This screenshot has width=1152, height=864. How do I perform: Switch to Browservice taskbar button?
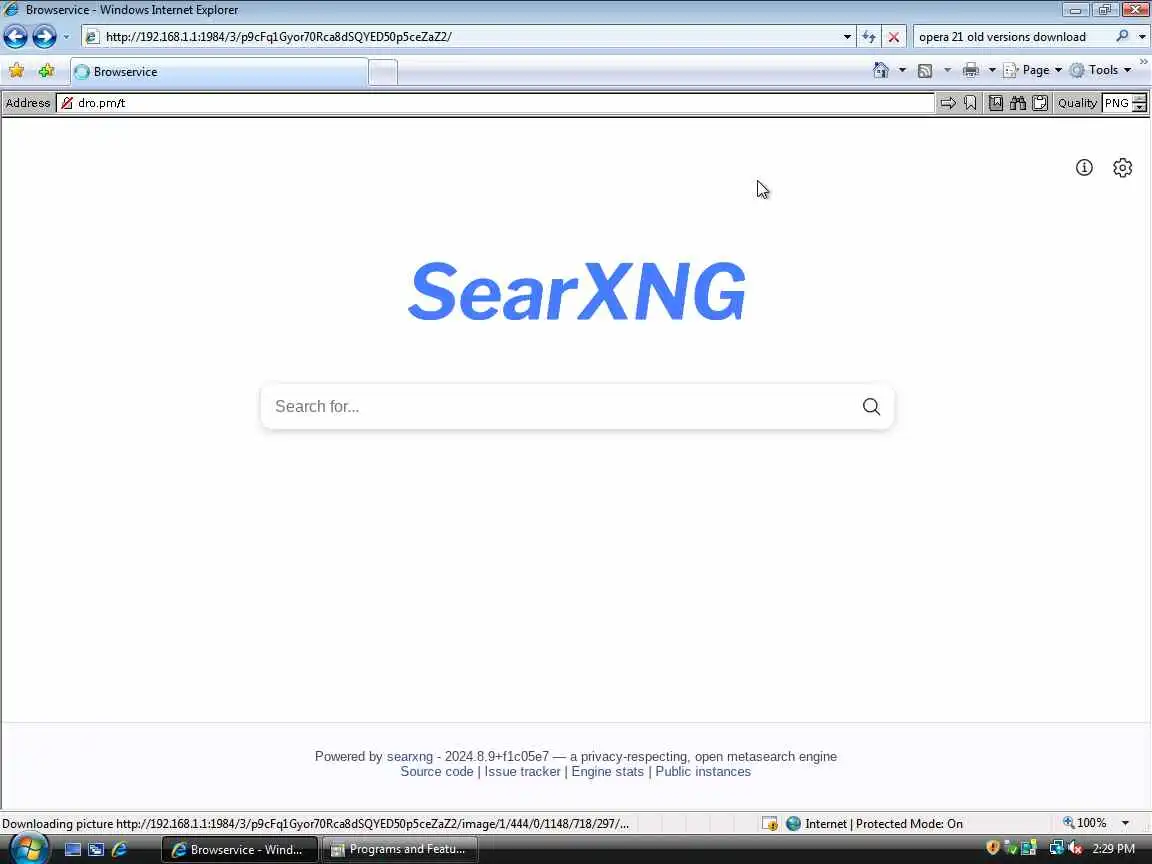click(x=240, y=849)
